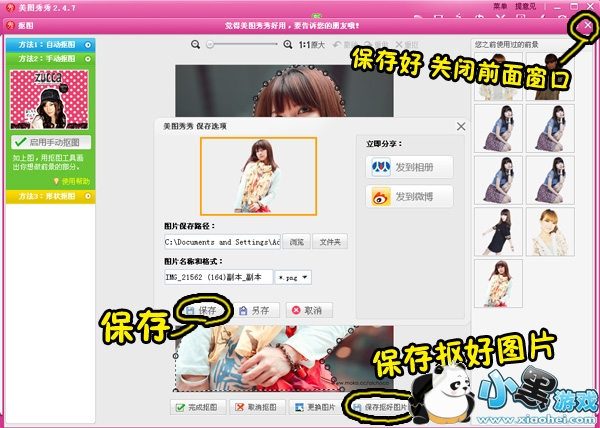Expand 方法2:手动抠图 section
The height and width of the screenshot is (428, 600).
click(51, 59)
